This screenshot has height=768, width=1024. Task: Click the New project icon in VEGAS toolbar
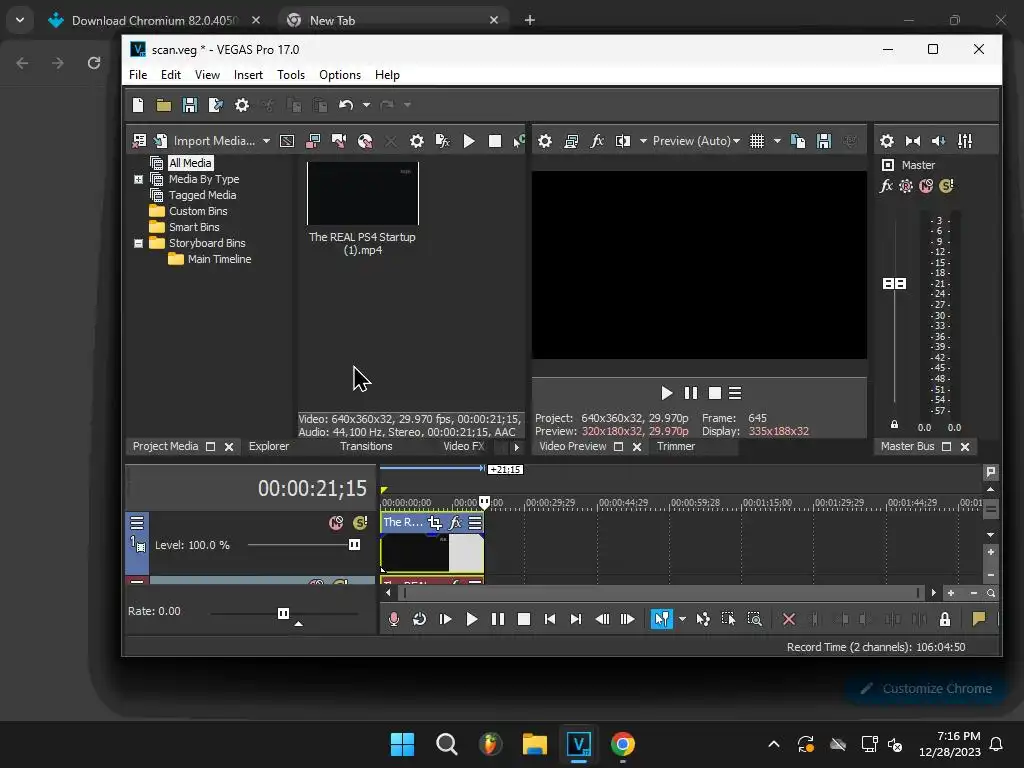pos(138,105)
